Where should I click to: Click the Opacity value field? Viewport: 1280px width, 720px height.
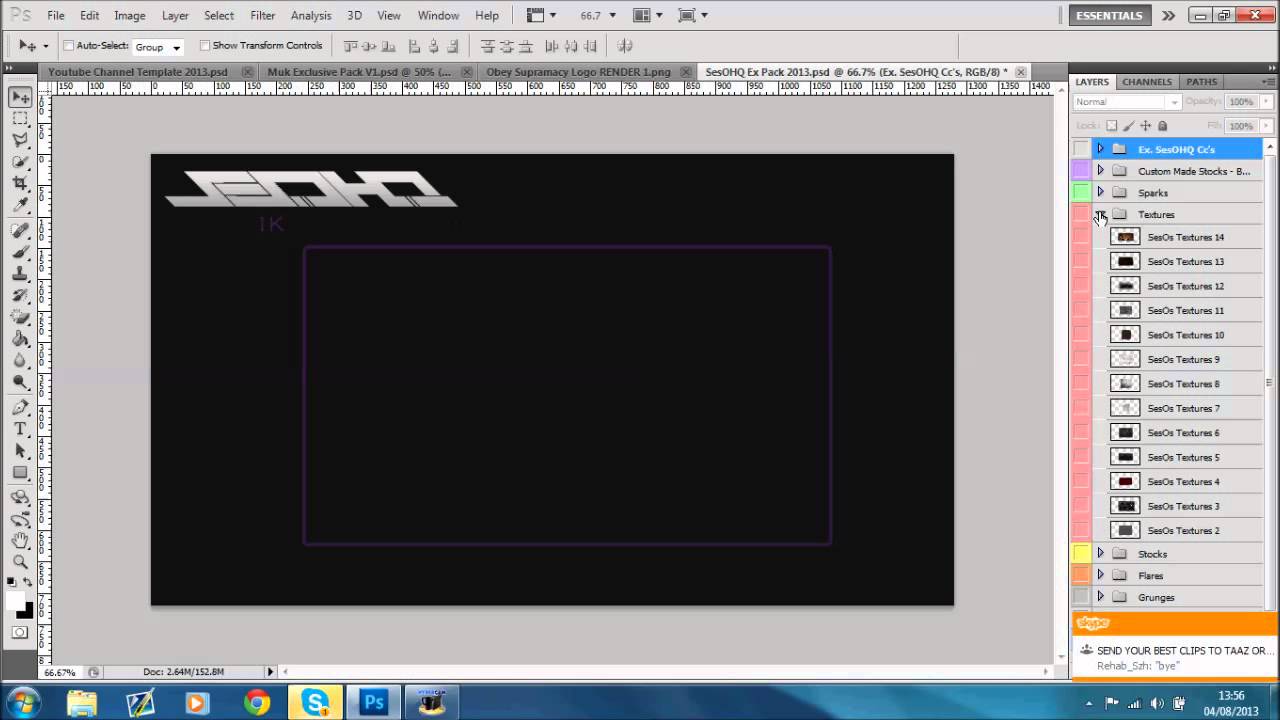1241,102
